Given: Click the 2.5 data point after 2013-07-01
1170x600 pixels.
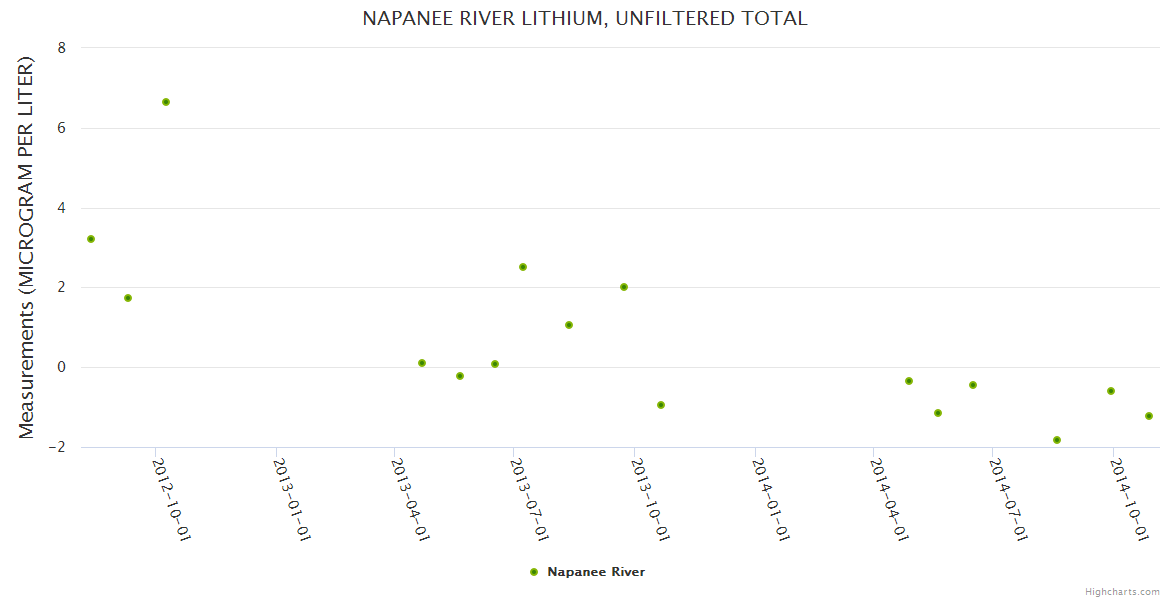Looking at the screenshot, I should (x=523, y=267).
